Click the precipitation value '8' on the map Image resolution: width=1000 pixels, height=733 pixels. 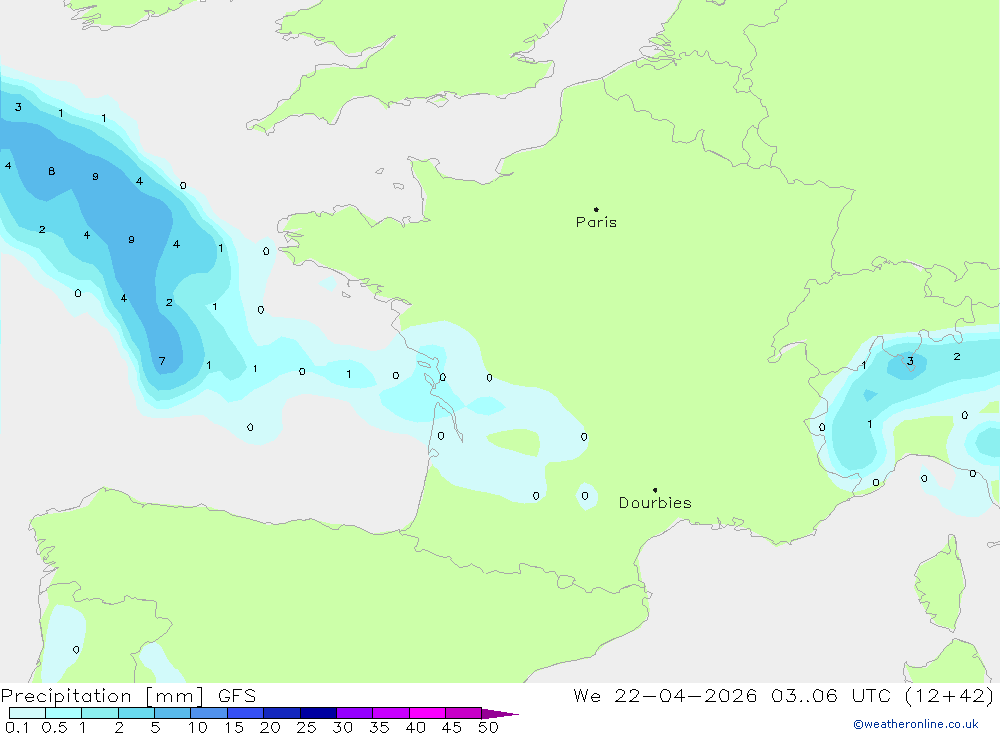pos(52,171)
